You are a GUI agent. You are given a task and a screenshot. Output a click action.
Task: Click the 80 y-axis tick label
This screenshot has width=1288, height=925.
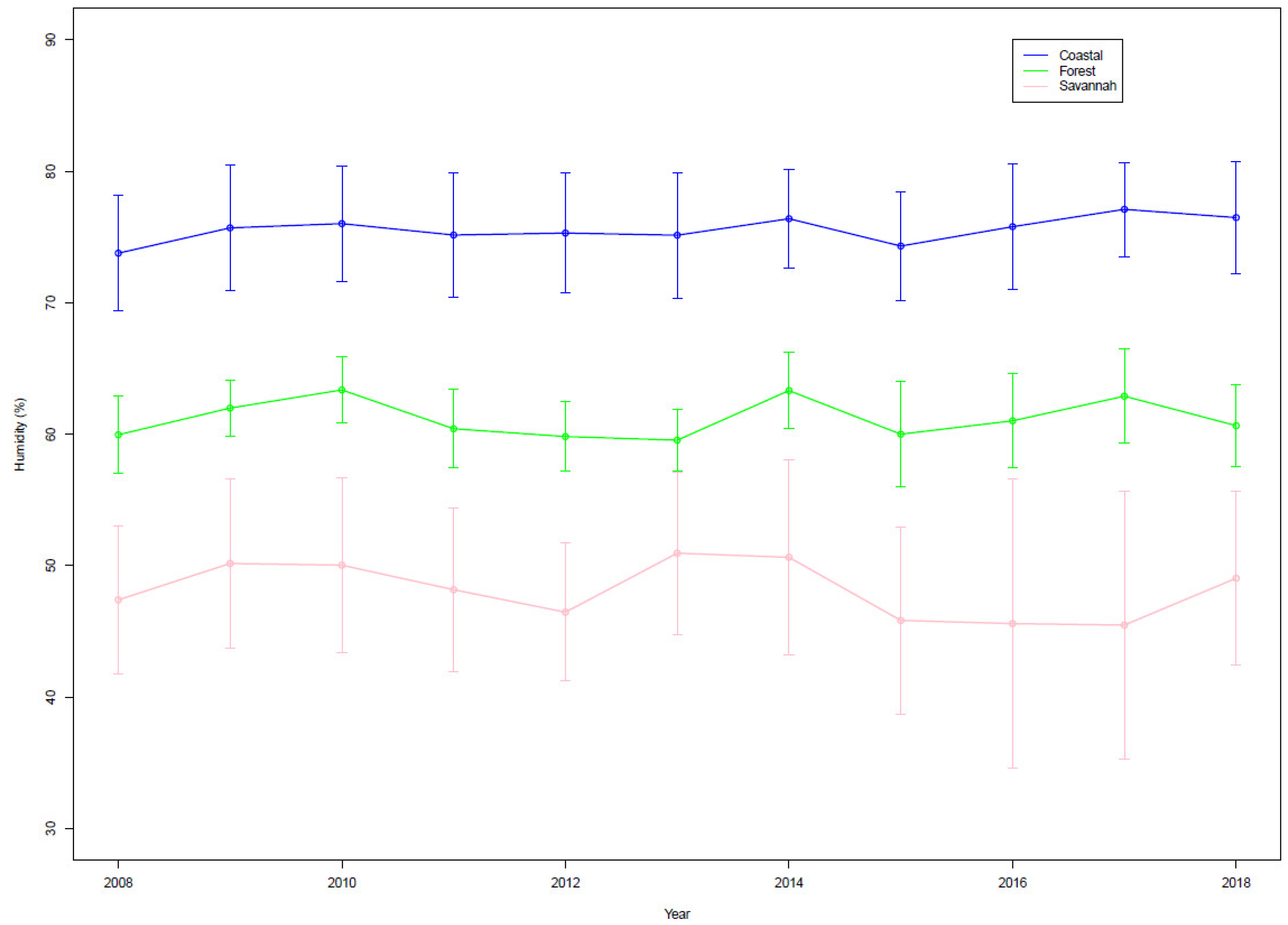(51, 171)
